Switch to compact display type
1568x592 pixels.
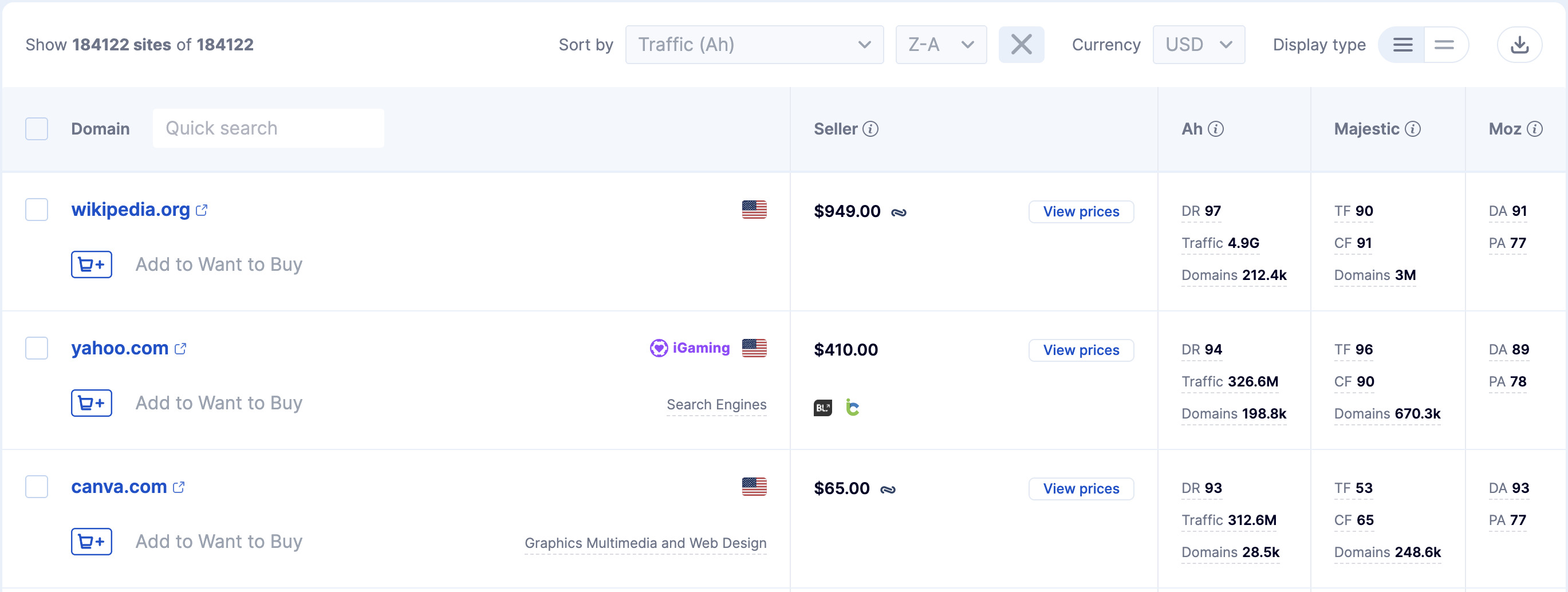pyautogui.click(x=1443, y=45)
